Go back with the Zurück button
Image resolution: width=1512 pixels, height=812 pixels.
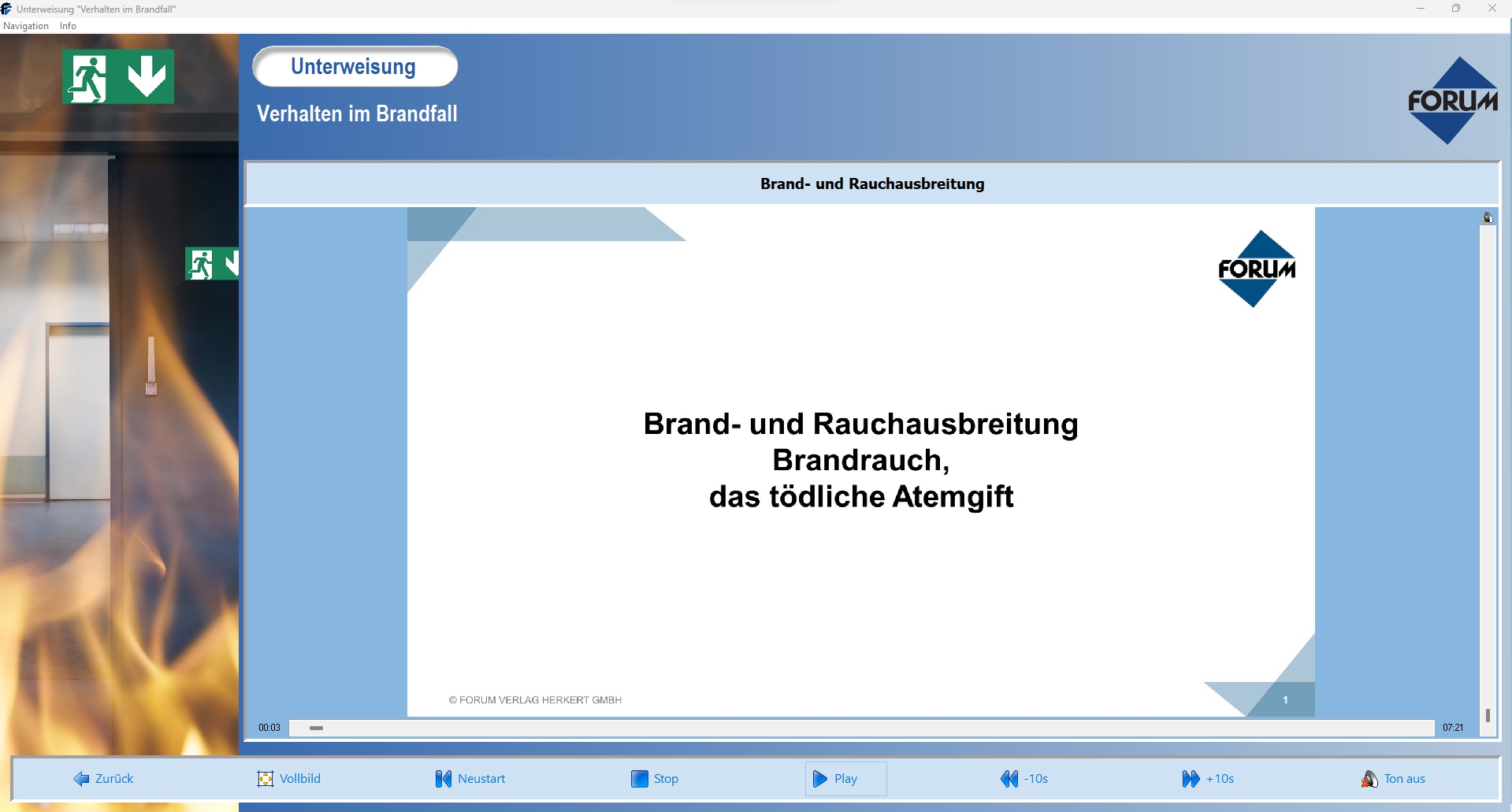pos(103,779)
